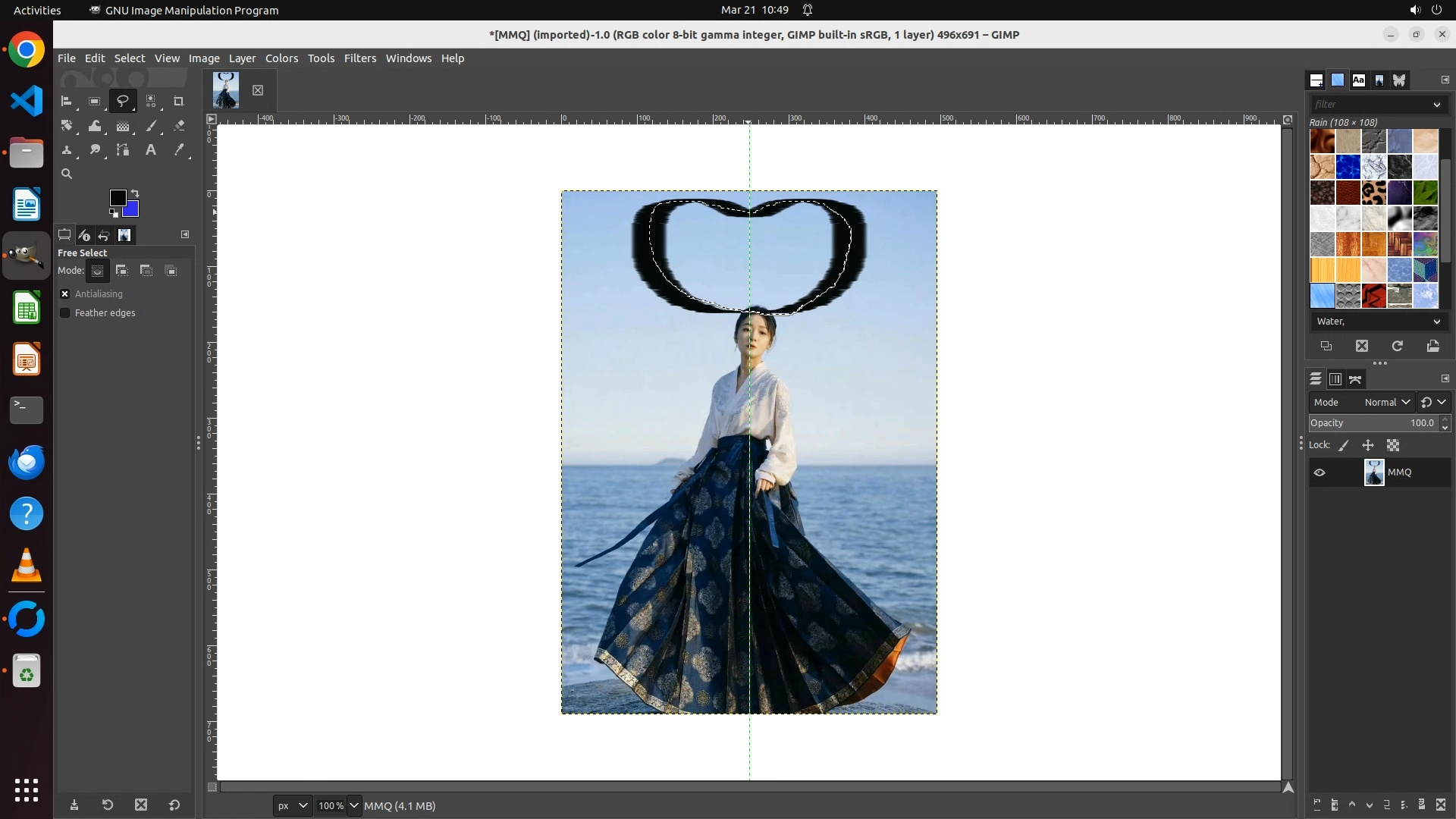
Task: Select the Text tool
Action: pos(151,150)
